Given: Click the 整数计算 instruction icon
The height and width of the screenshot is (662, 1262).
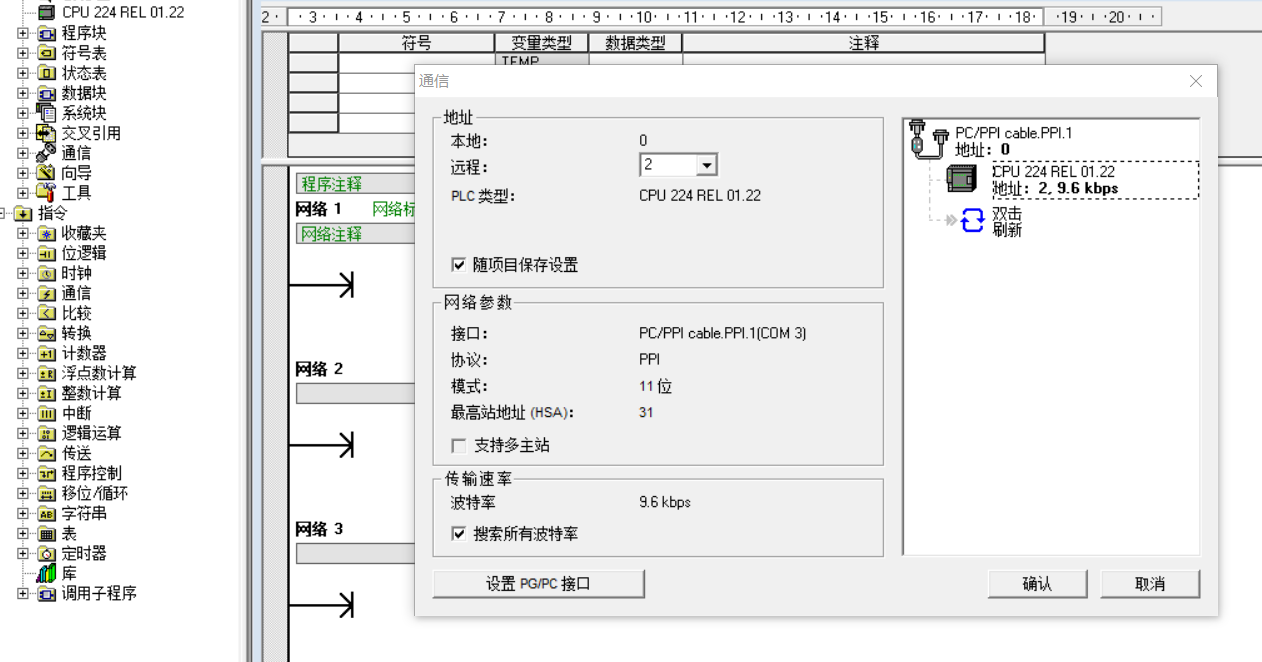Looking at the screenshot, I should (x=46, y=393).
